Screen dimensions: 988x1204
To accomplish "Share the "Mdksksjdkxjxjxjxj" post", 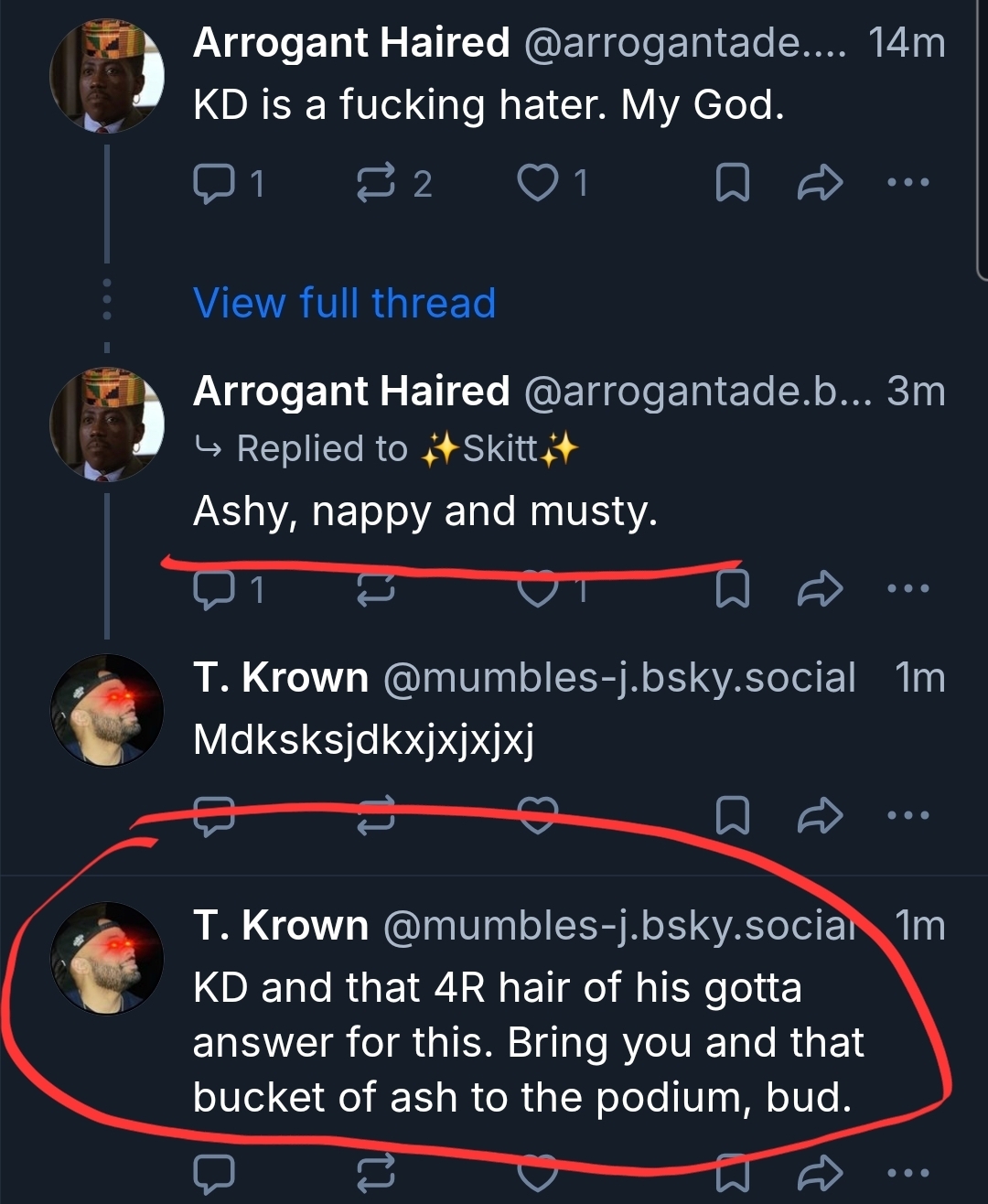I will pos(820,815).
